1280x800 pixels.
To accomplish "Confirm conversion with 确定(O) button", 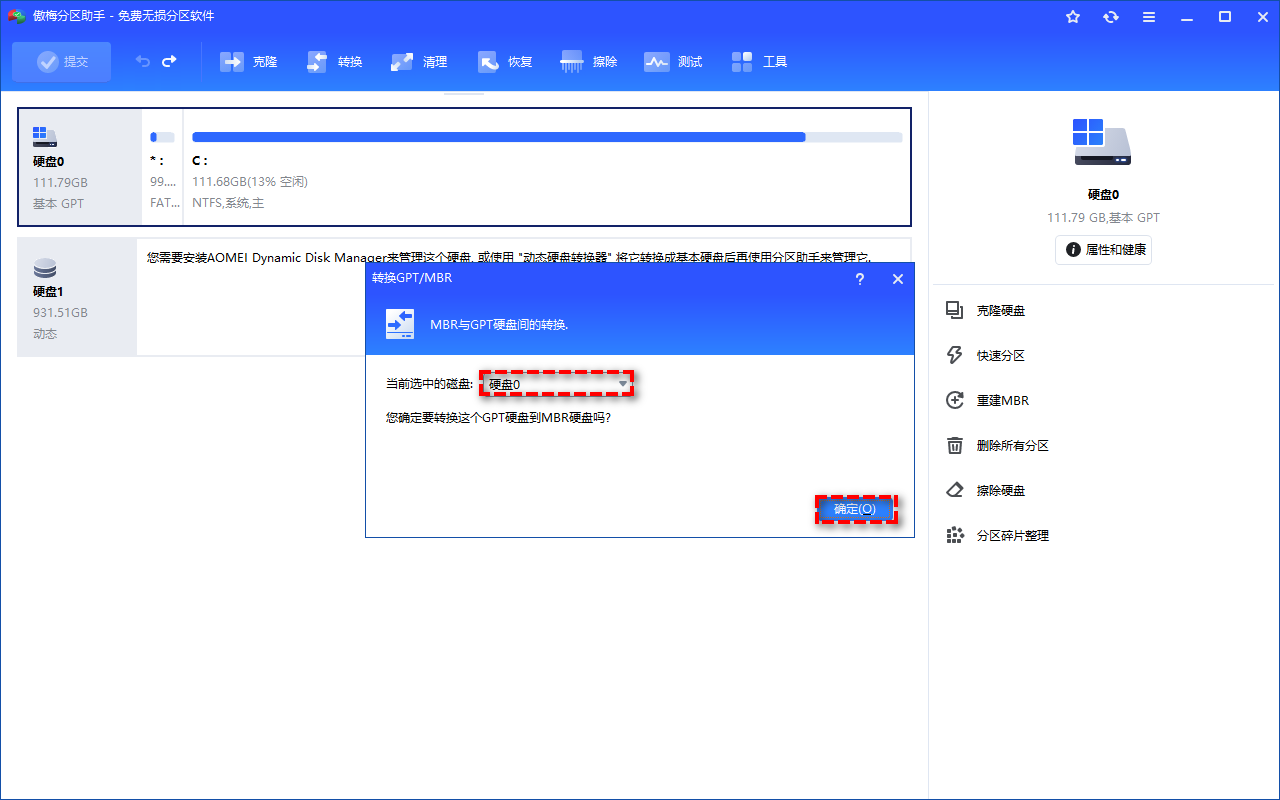I will 855,509.
